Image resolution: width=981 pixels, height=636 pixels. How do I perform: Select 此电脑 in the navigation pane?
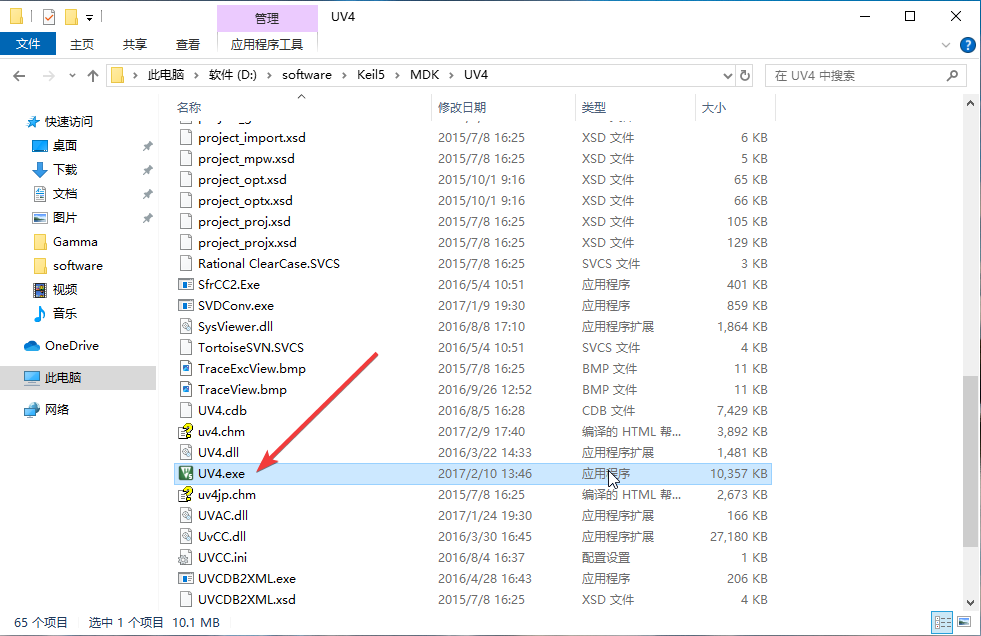pos(78,378)
